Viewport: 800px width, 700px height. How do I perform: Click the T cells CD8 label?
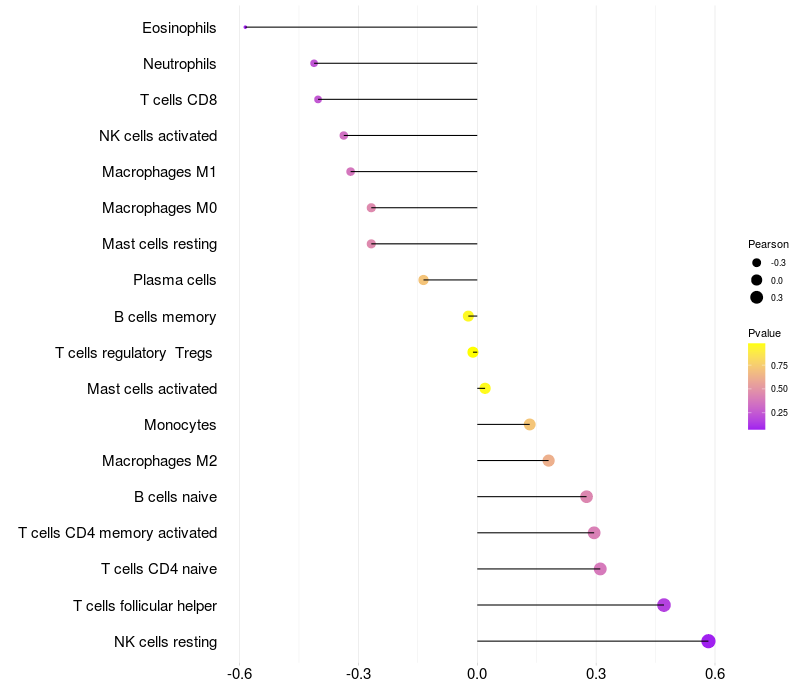pos(179,100)
